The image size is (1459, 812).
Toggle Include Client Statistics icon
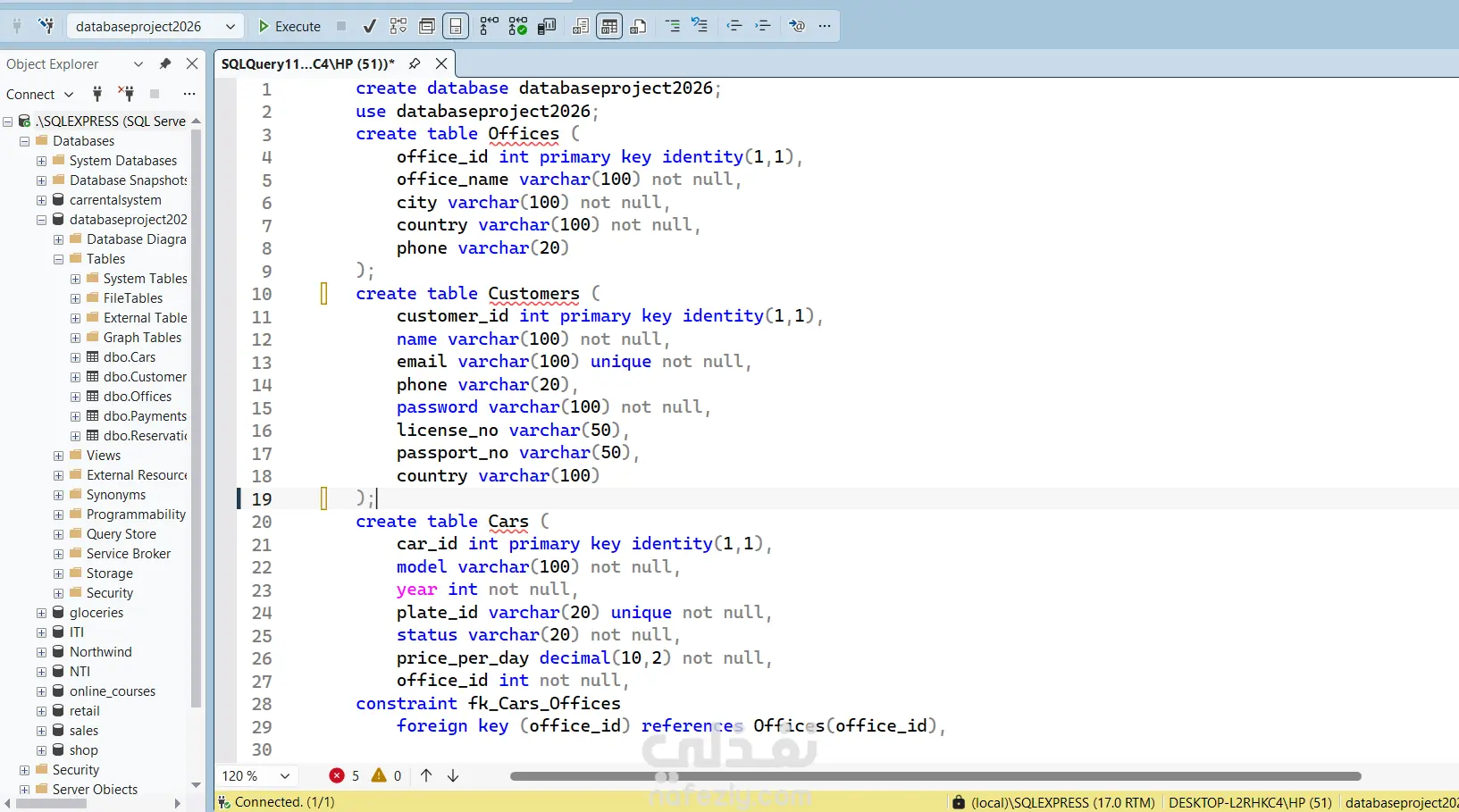[547, 26]
